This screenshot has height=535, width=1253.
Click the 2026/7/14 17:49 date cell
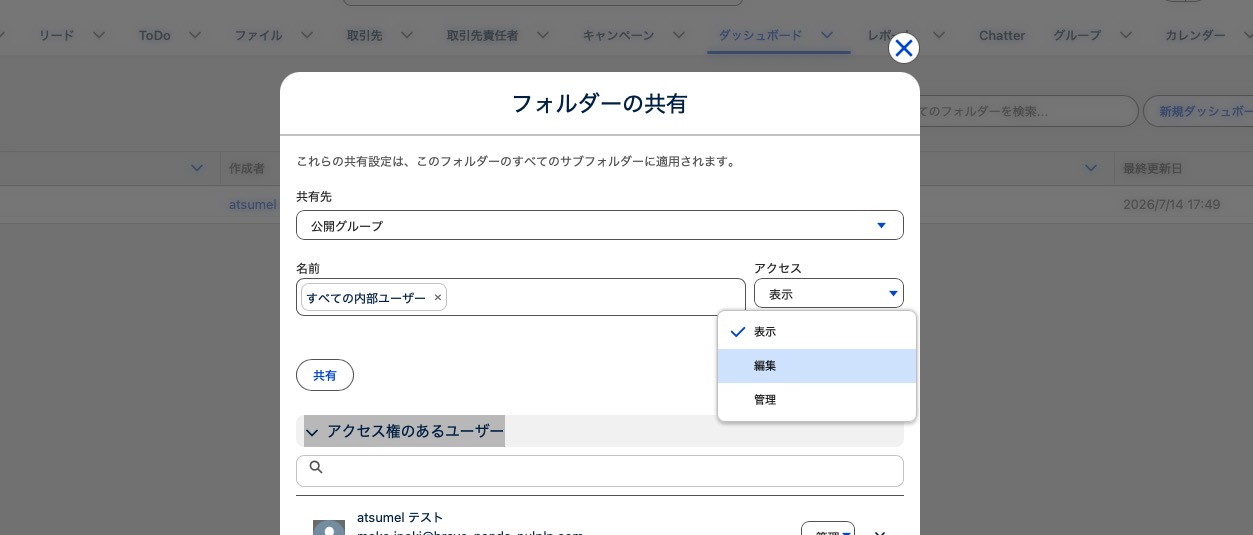(1172, 204)
